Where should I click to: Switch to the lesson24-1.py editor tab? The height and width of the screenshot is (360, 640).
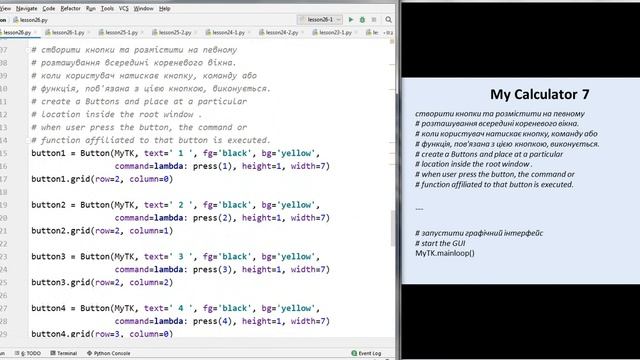click(229, 32)
